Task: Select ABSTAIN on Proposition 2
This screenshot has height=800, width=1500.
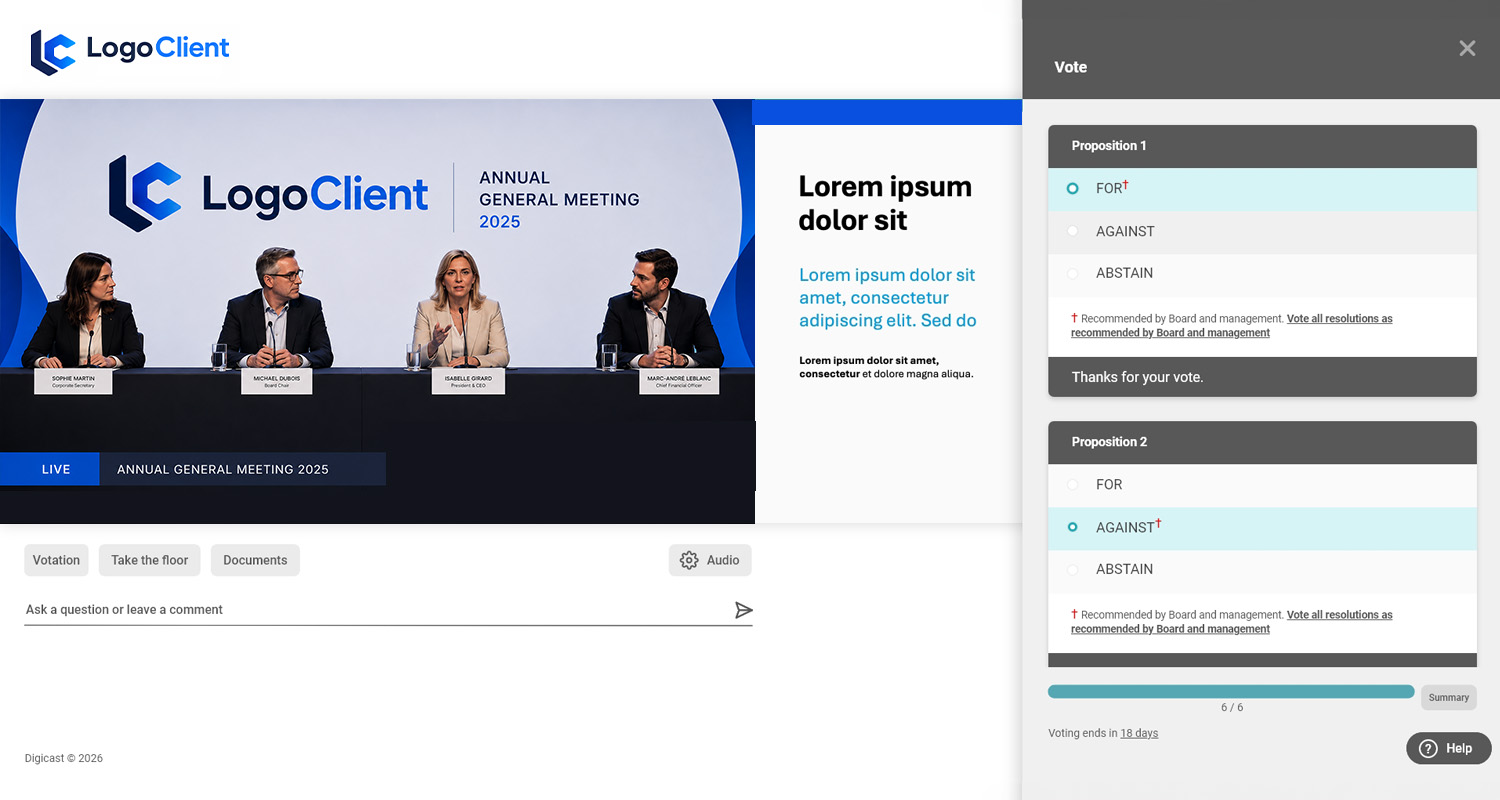Action: 1262,570
